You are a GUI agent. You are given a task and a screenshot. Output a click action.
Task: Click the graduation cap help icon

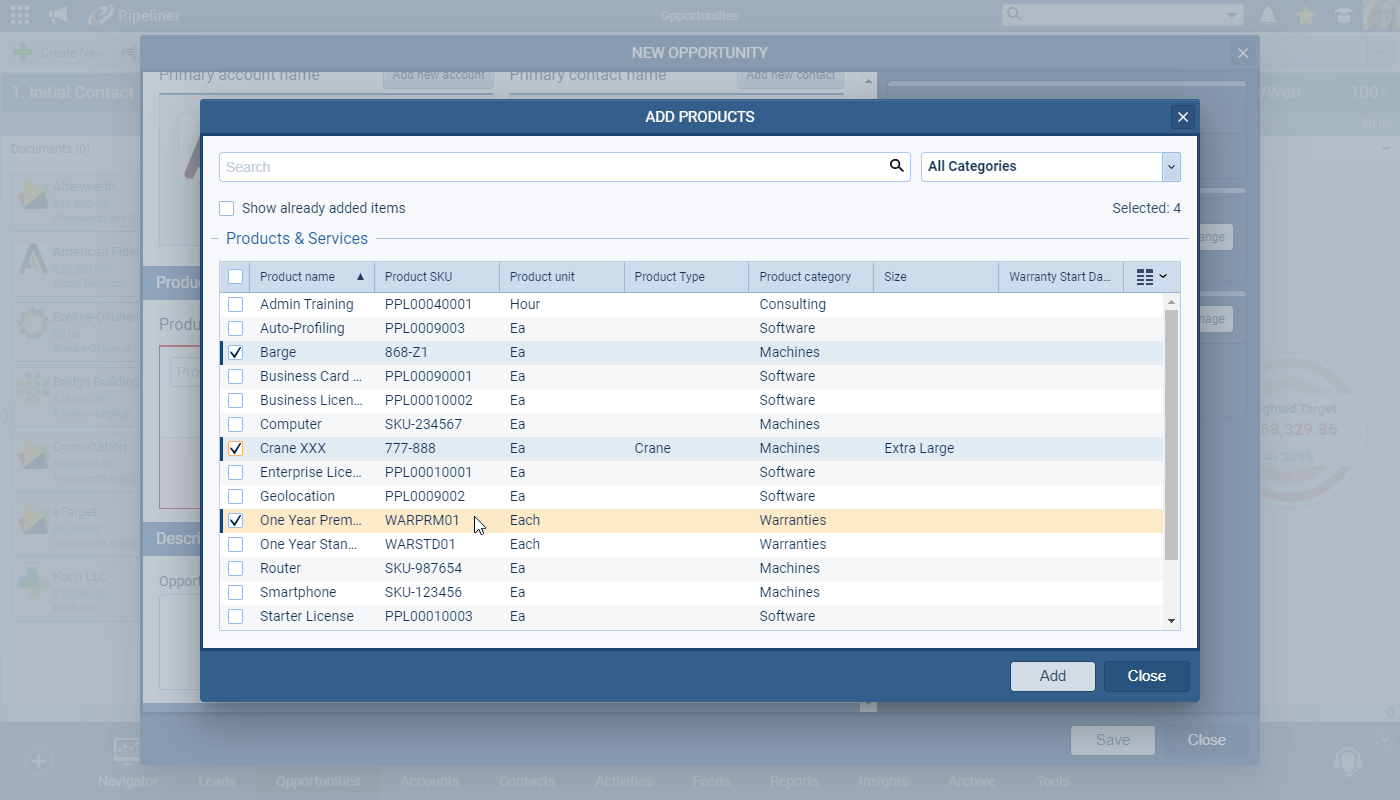coord(1343,15)
